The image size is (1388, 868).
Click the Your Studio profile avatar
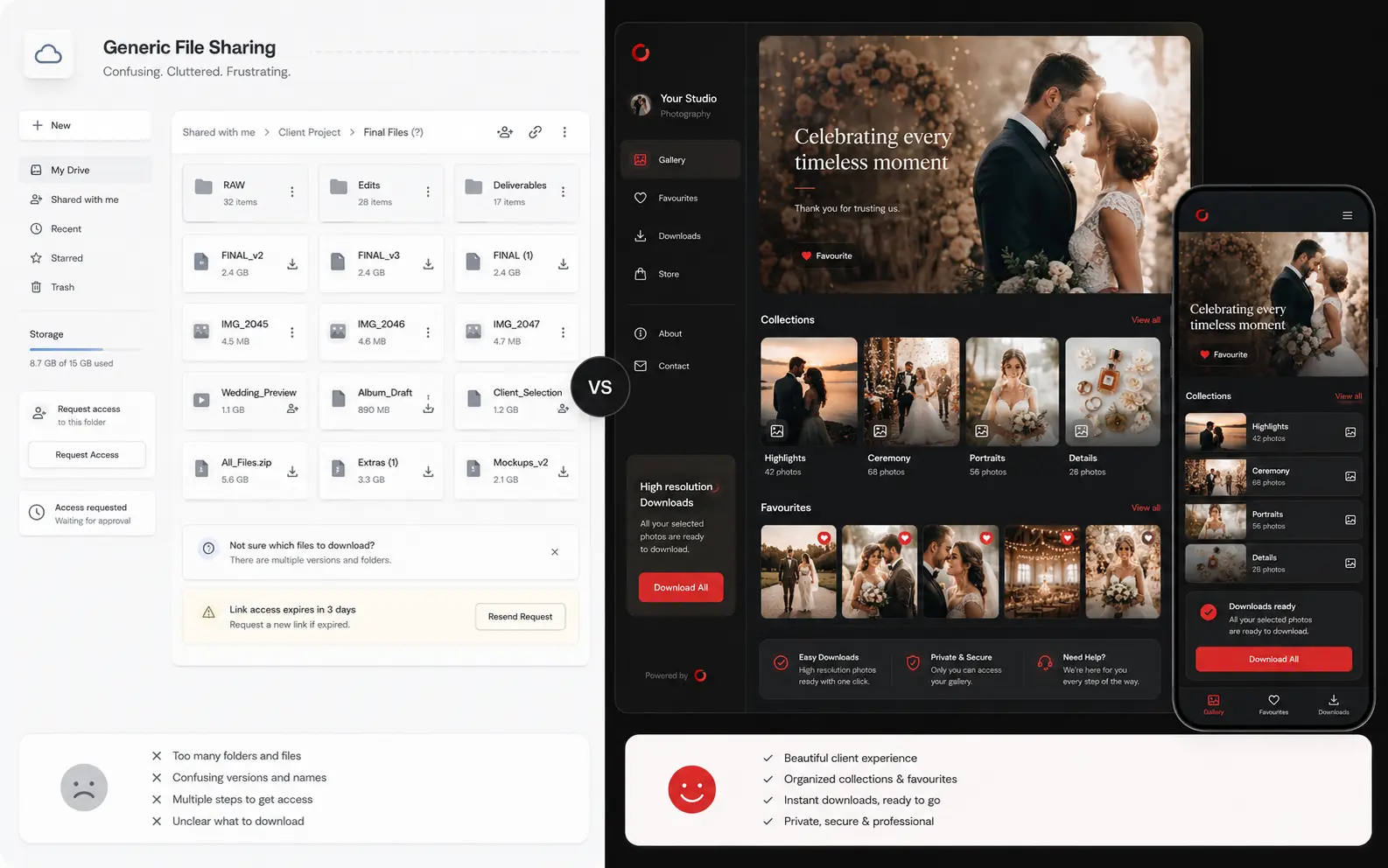[641, 105]
